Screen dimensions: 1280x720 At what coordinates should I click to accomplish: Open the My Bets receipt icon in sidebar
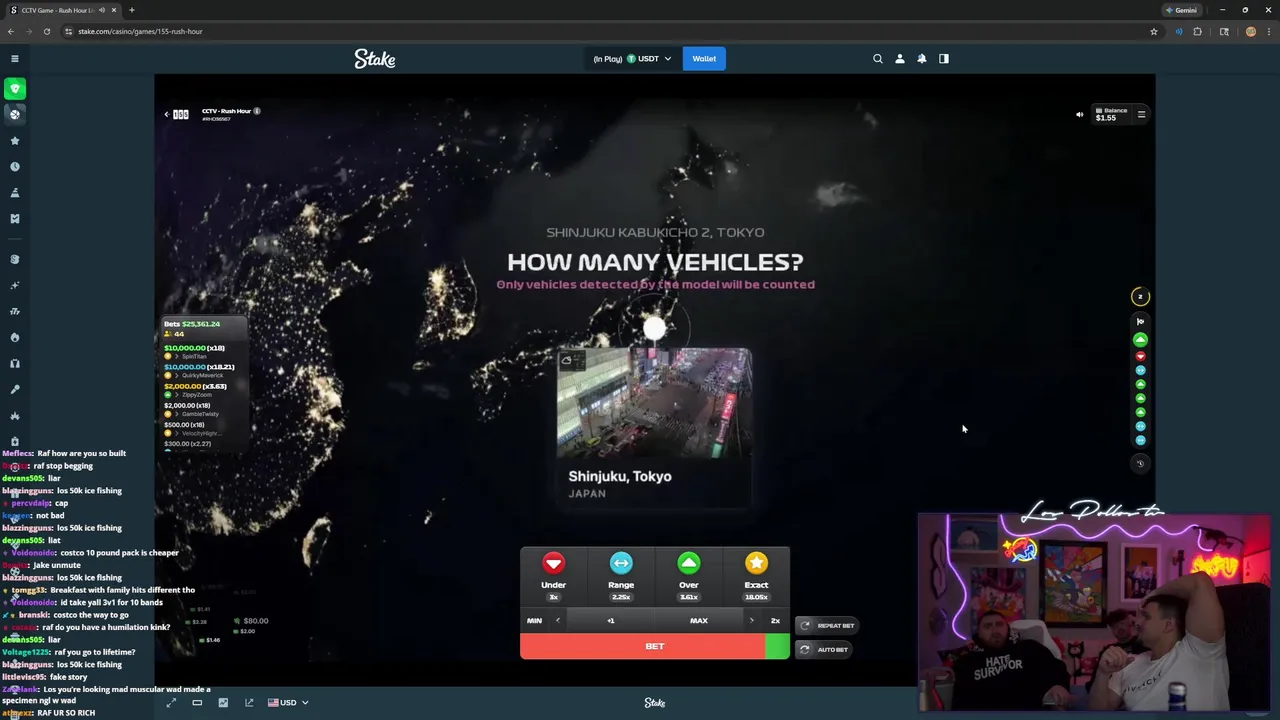tap(15, 219)
